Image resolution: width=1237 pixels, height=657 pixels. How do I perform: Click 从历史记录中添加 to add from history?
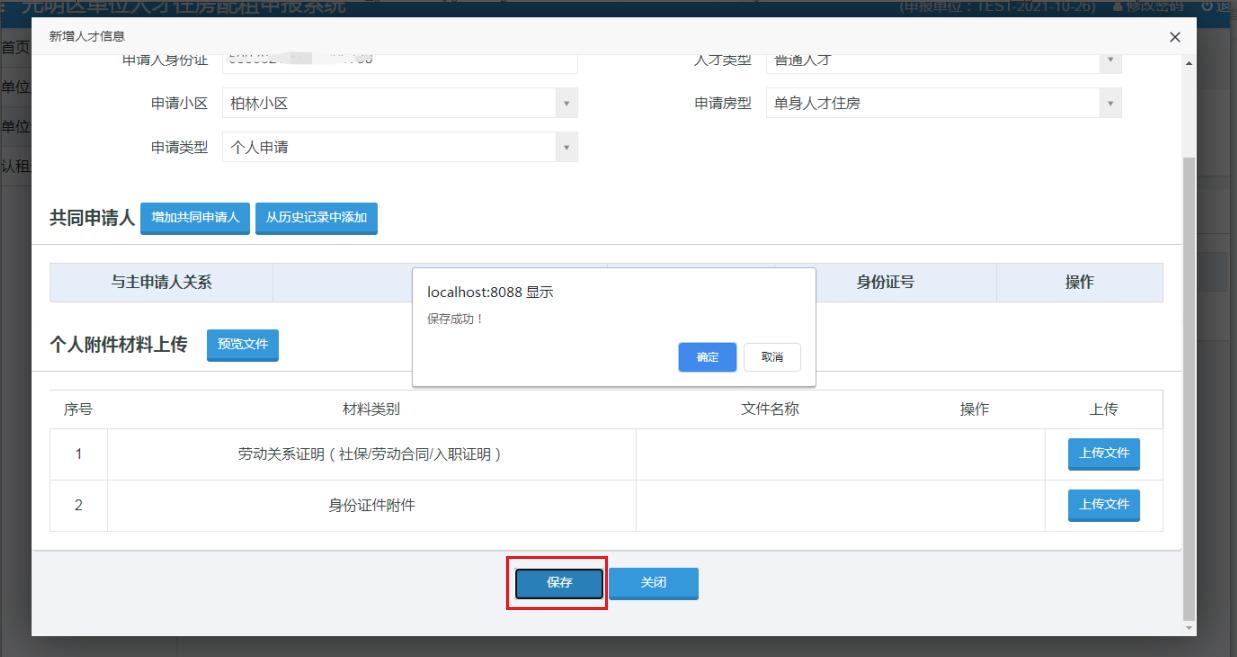318,218
